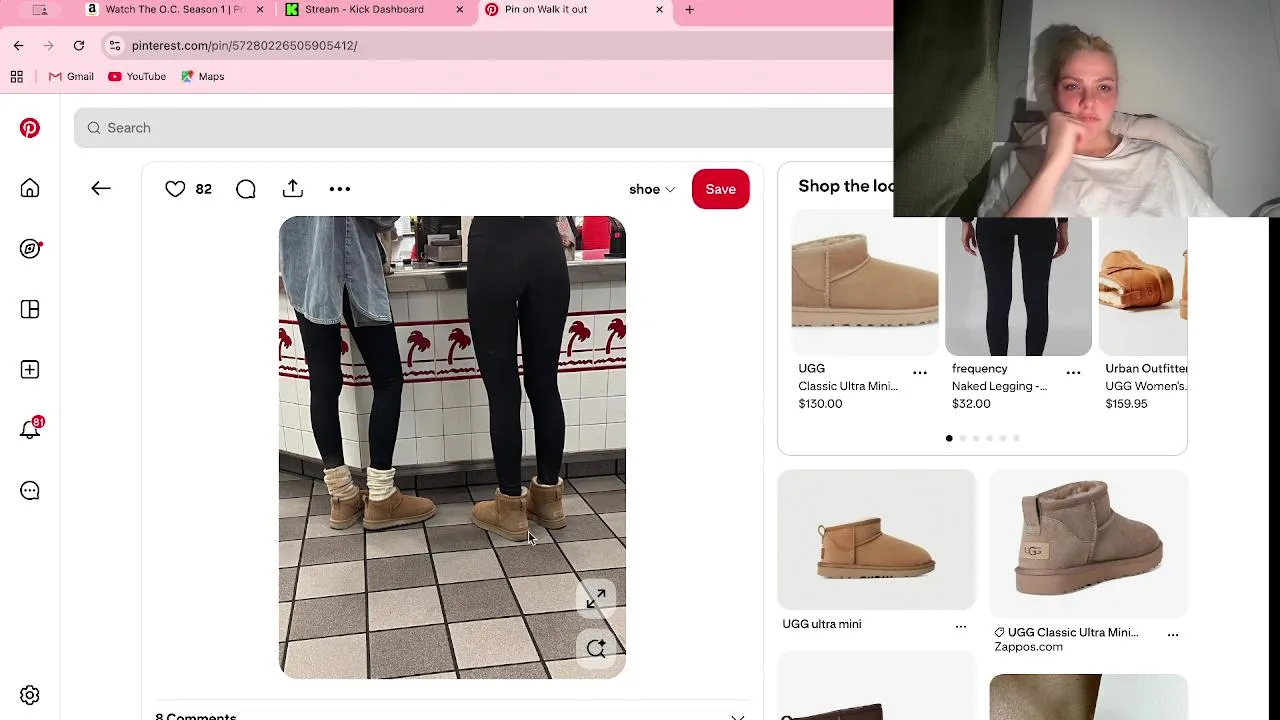Open the shoe board selector dropdown

[652, 189]
